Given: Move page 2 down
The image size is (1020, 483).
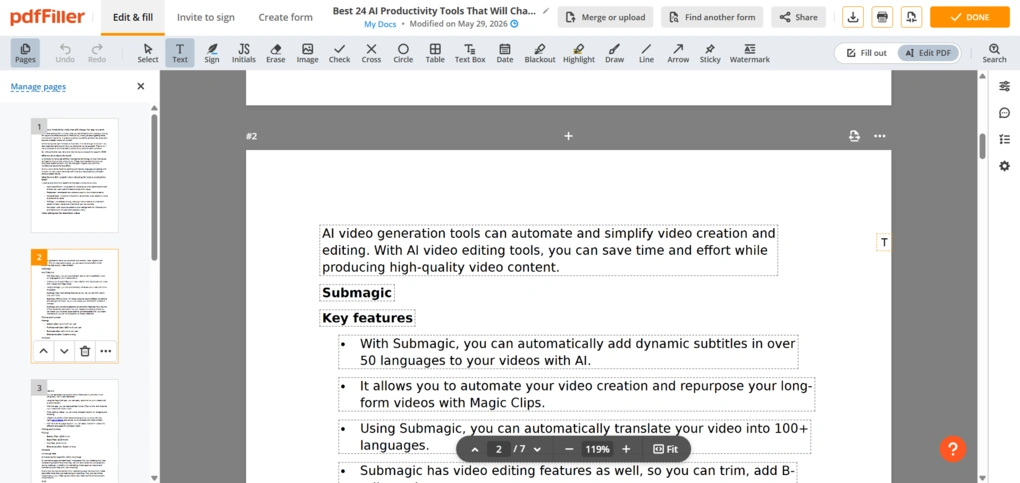Looking at the screenshot, I should 64,352.
